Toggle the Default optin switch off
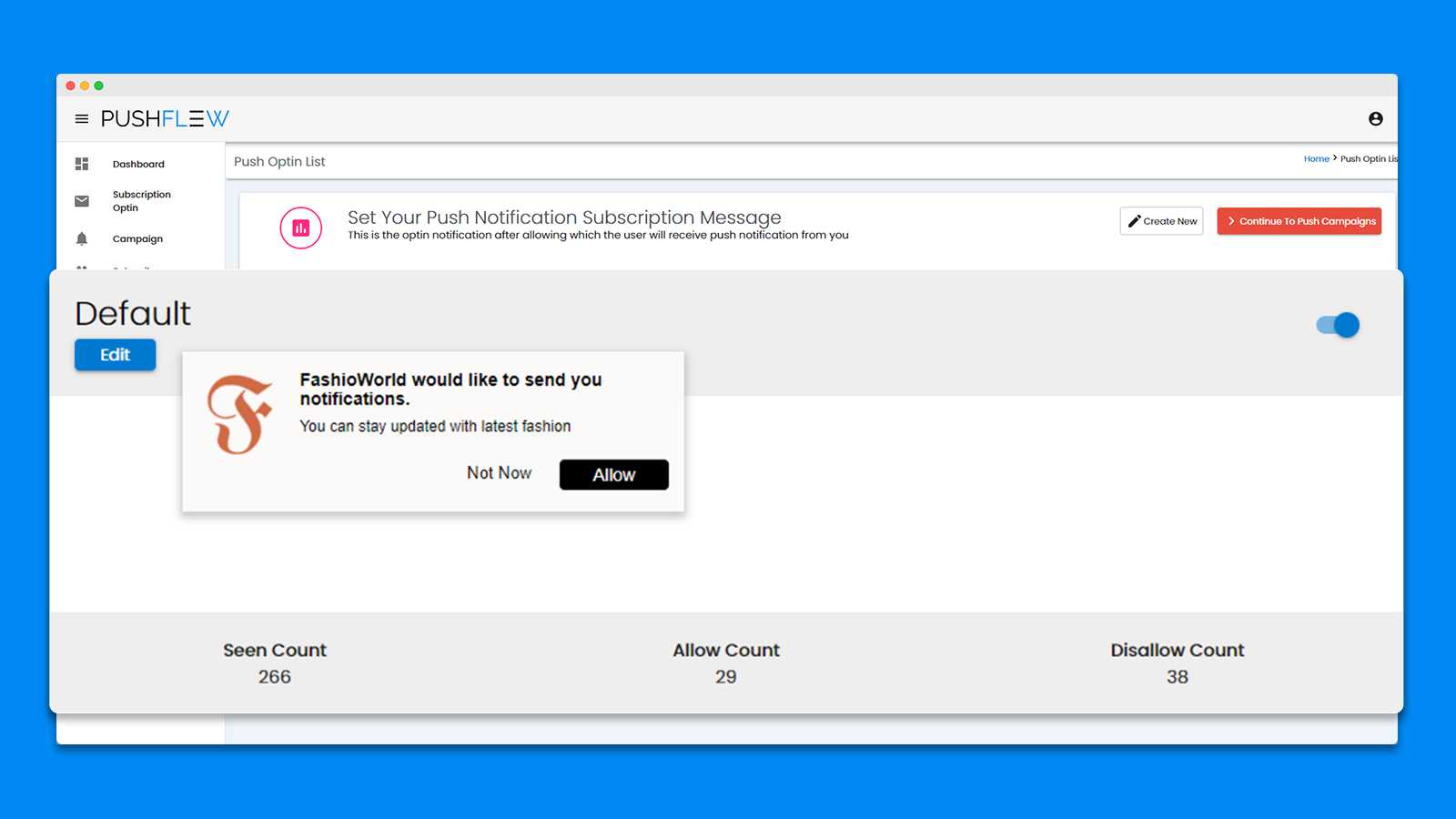This screenshot has height=819, width=1456. coord(1338,325)
